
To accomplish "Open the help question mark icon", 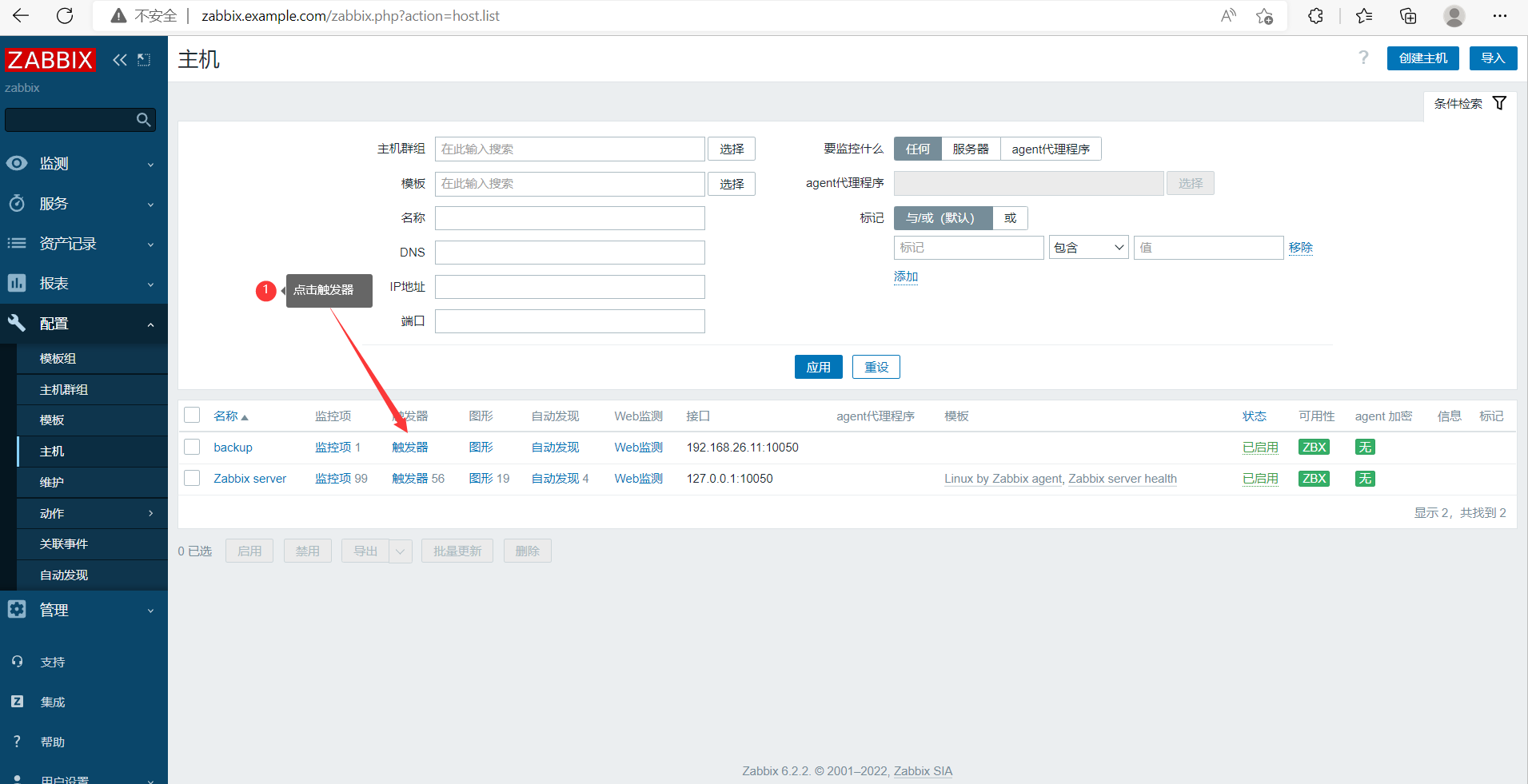I will click(1363, 58).
